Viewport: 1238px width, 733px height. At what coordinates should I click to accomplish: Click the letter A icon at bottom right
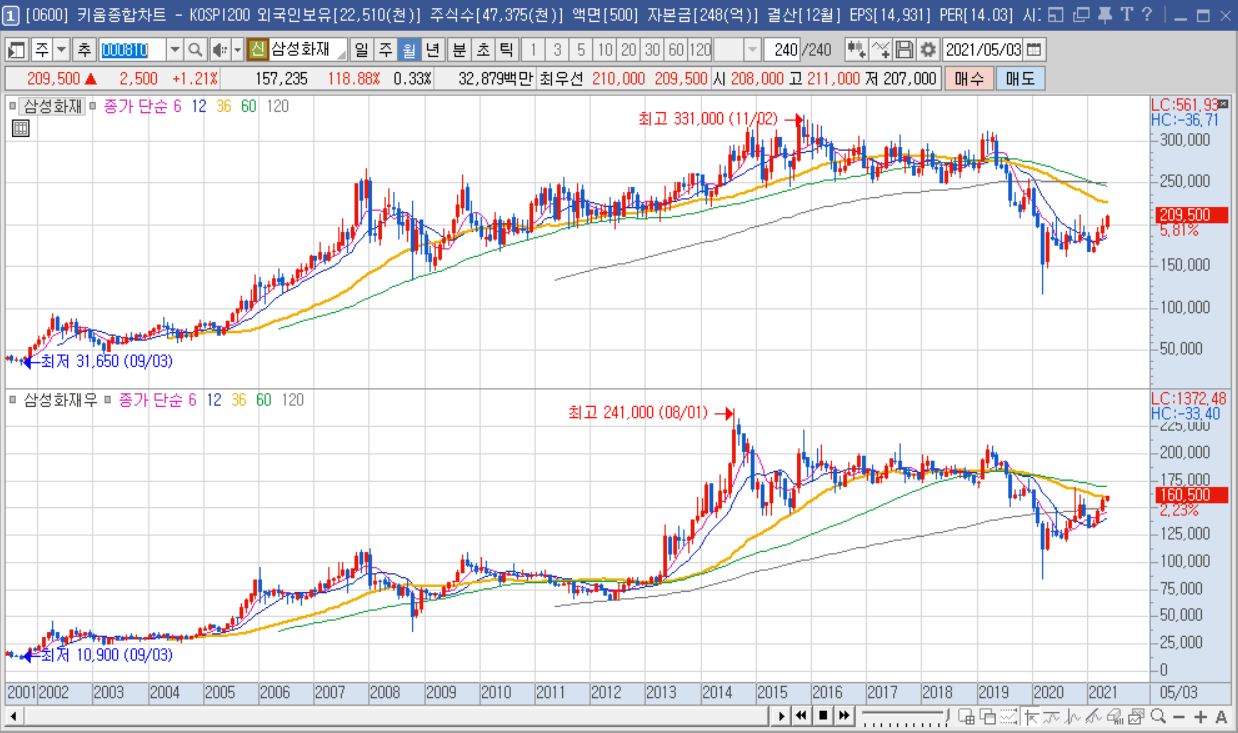[1221, 716]
